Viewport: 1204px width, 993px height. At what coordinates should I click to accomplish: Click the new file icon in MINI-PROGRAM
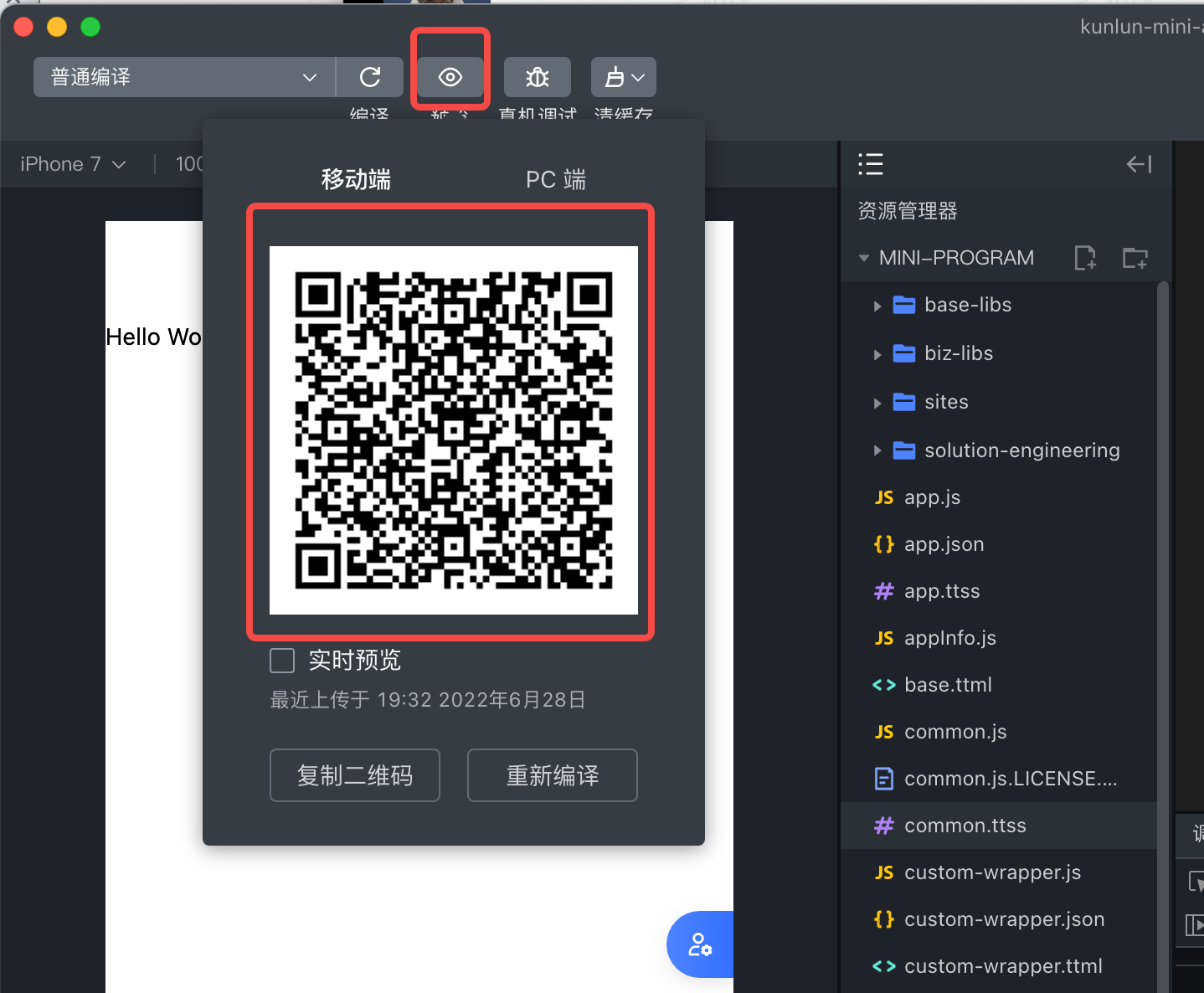[1085, 258]
